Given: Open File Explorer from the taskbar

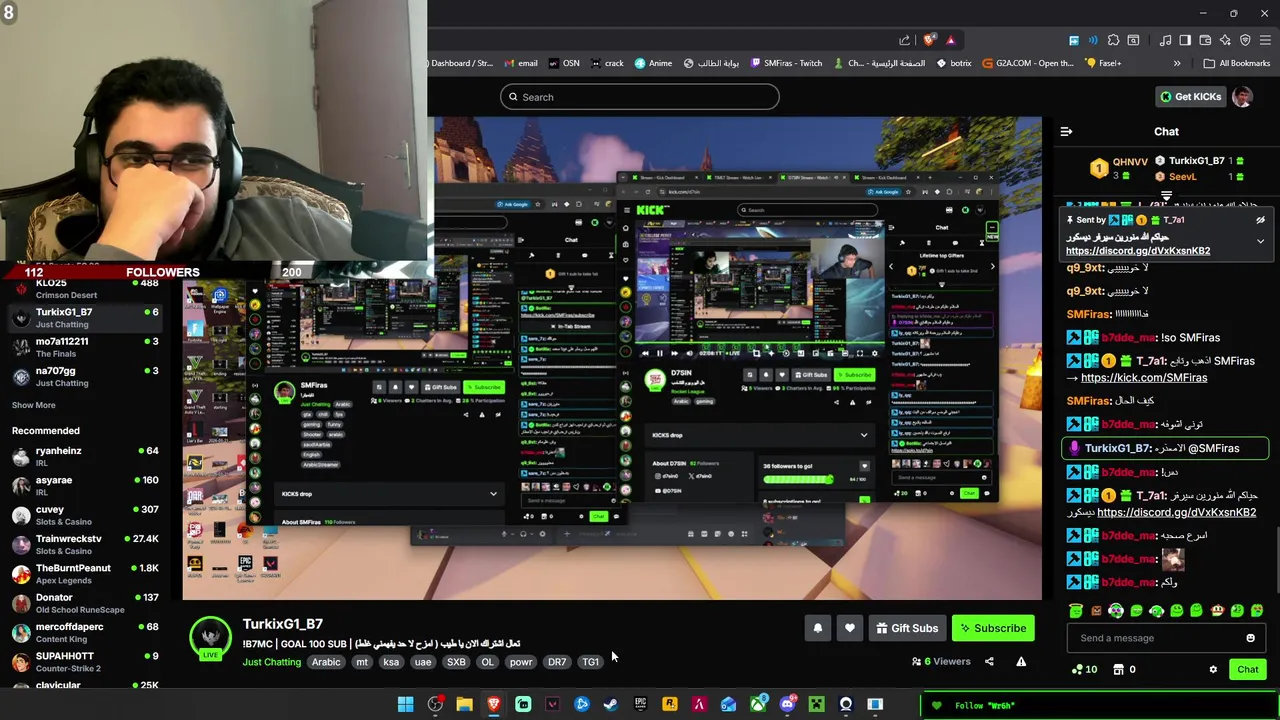Looking at the screenshot, I should pos(464,705).
